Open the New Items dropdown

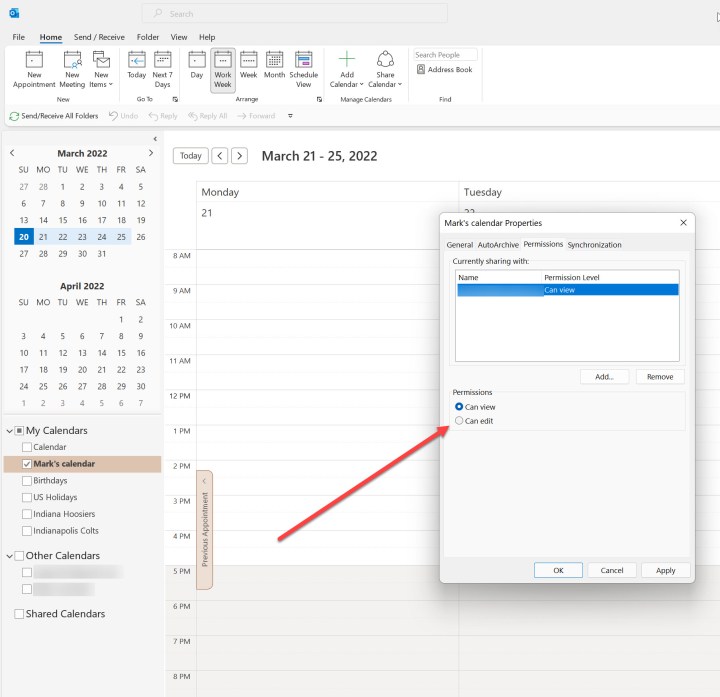coord(101,70)
